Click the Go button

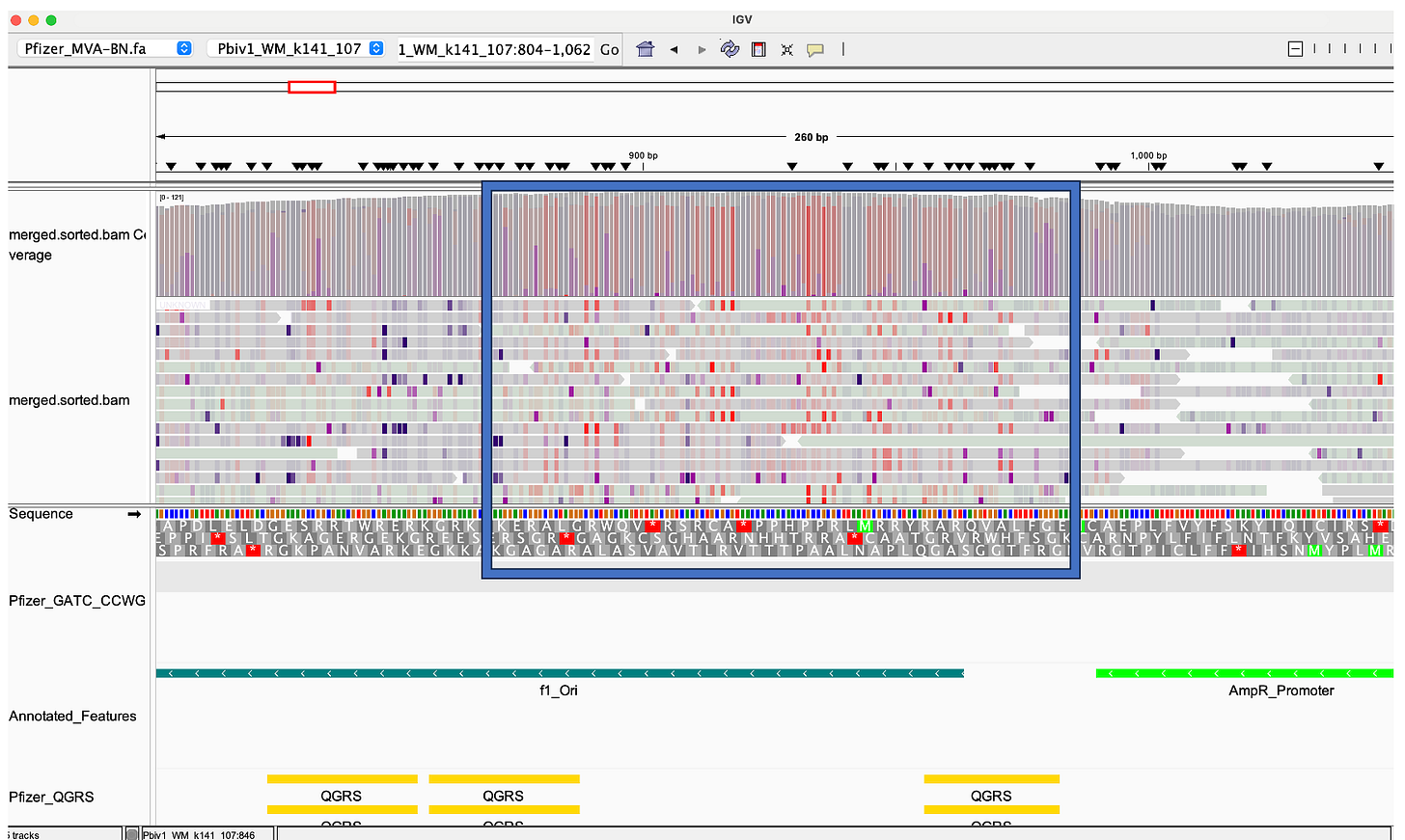point(609,49)
